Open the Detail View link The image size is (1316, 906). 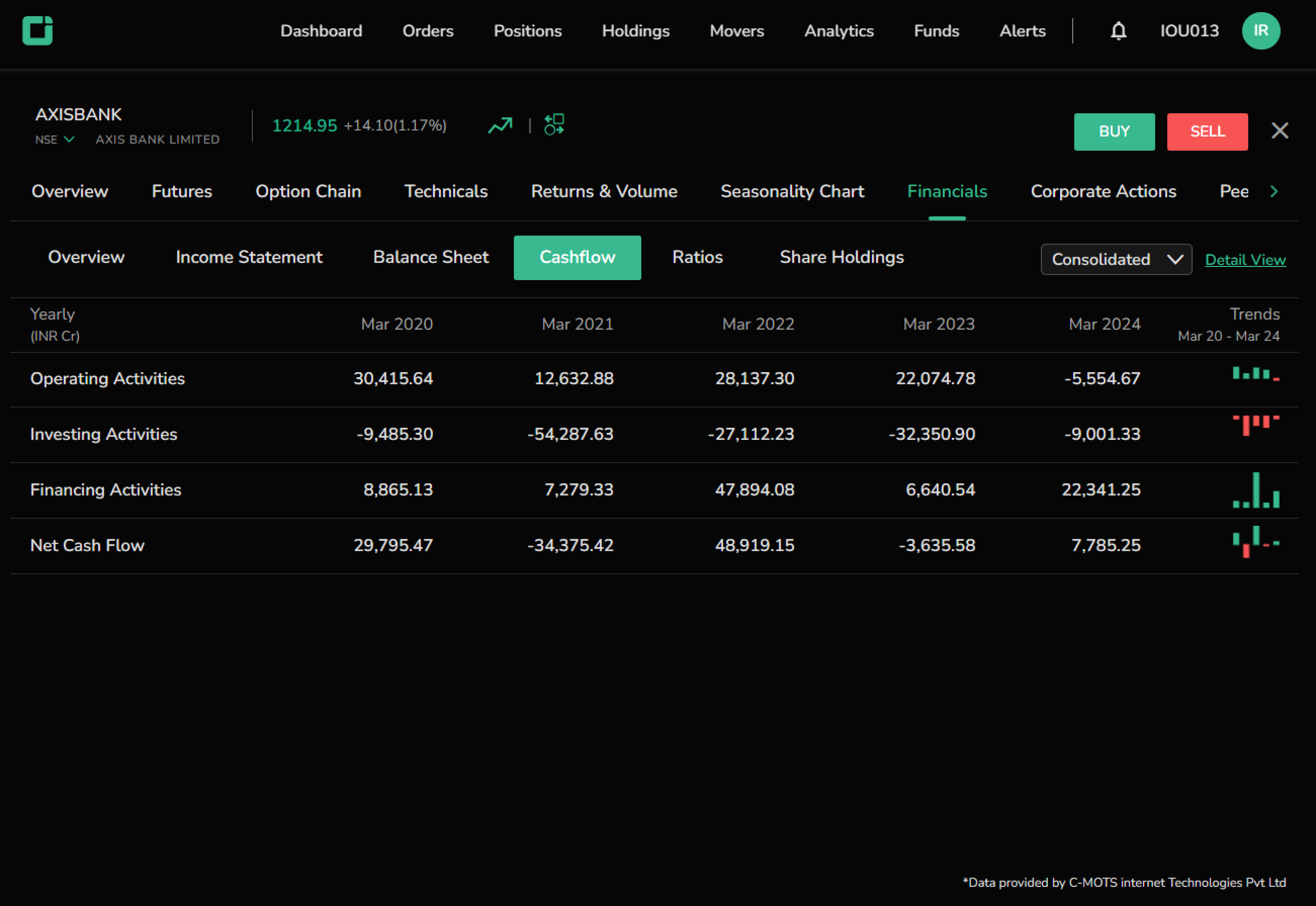tap(1245, 260)
